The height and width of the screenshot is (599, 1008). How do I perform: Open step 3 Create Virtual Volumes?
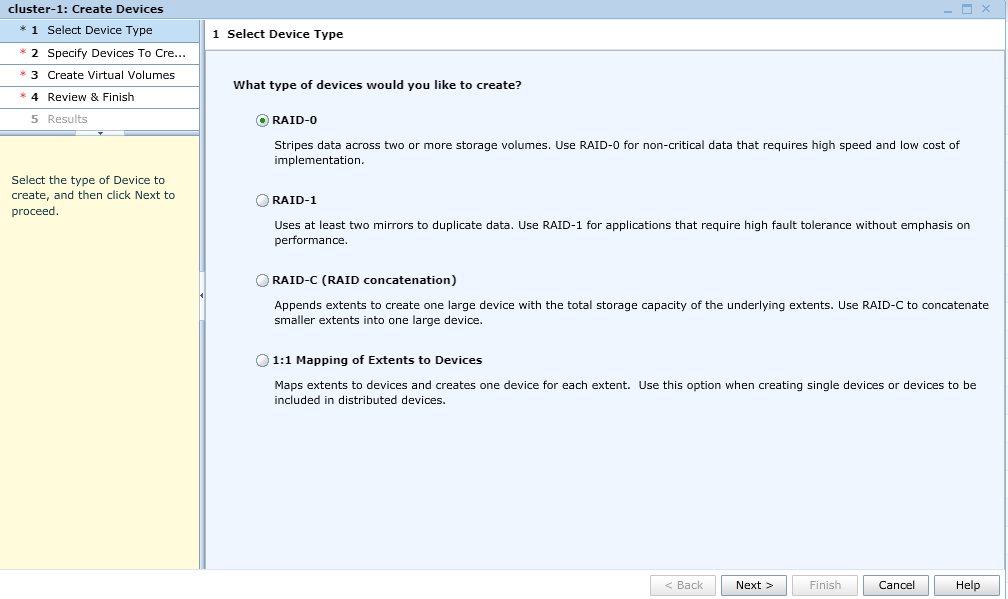[x=100, y=75]
